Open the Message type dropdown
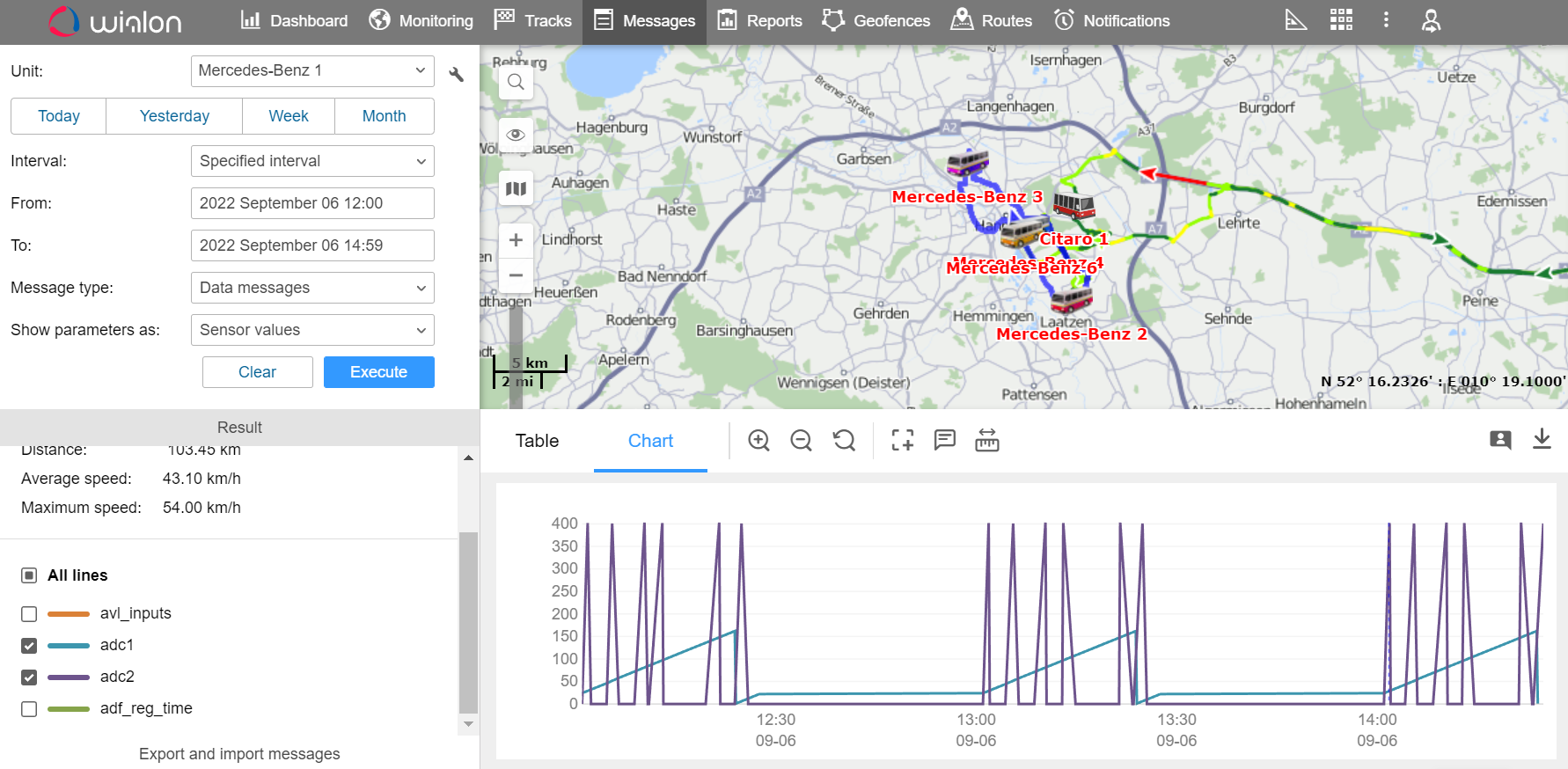1568x769 pixels. (x=312, y=288)
